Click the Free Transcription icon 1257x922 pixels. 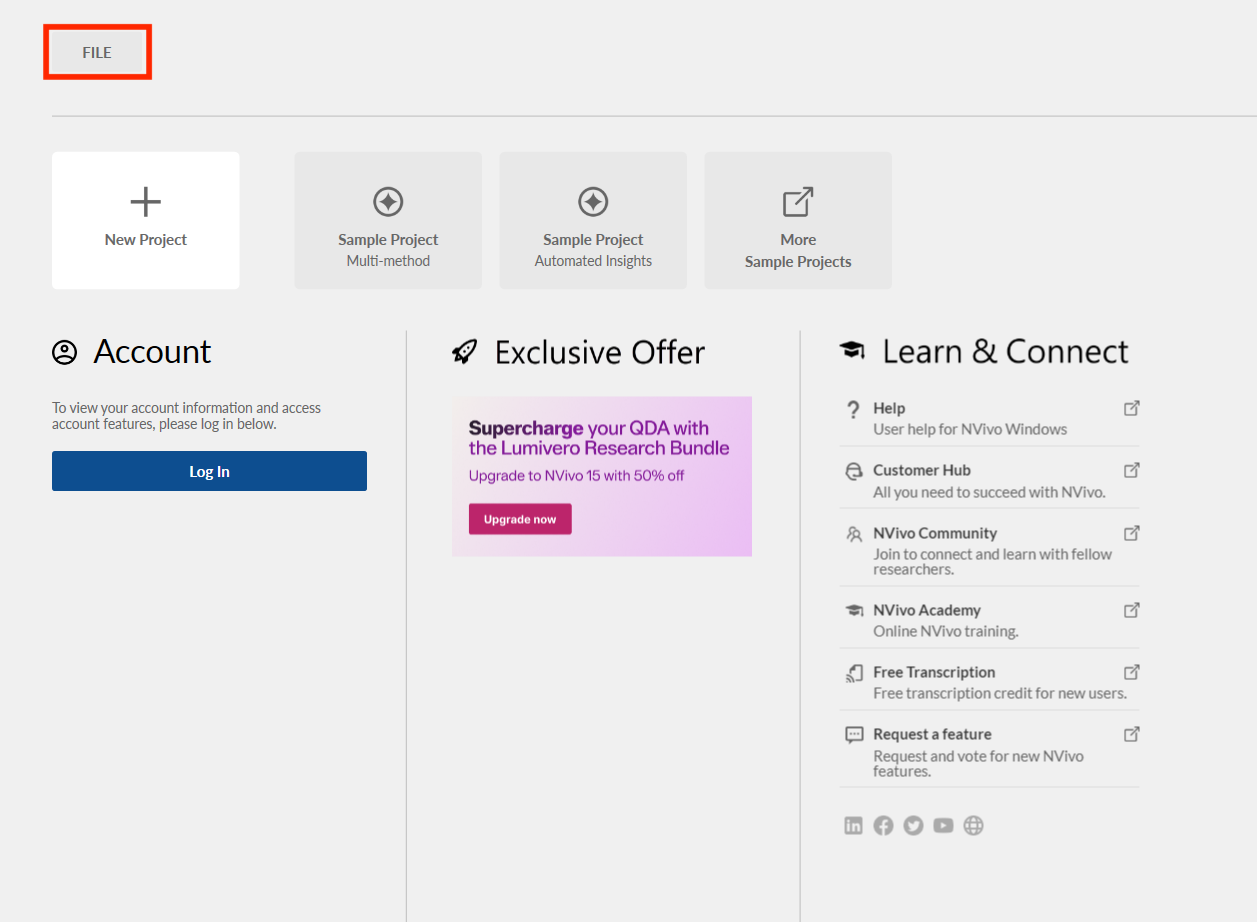pyautogui.click(x=854, y=673)
